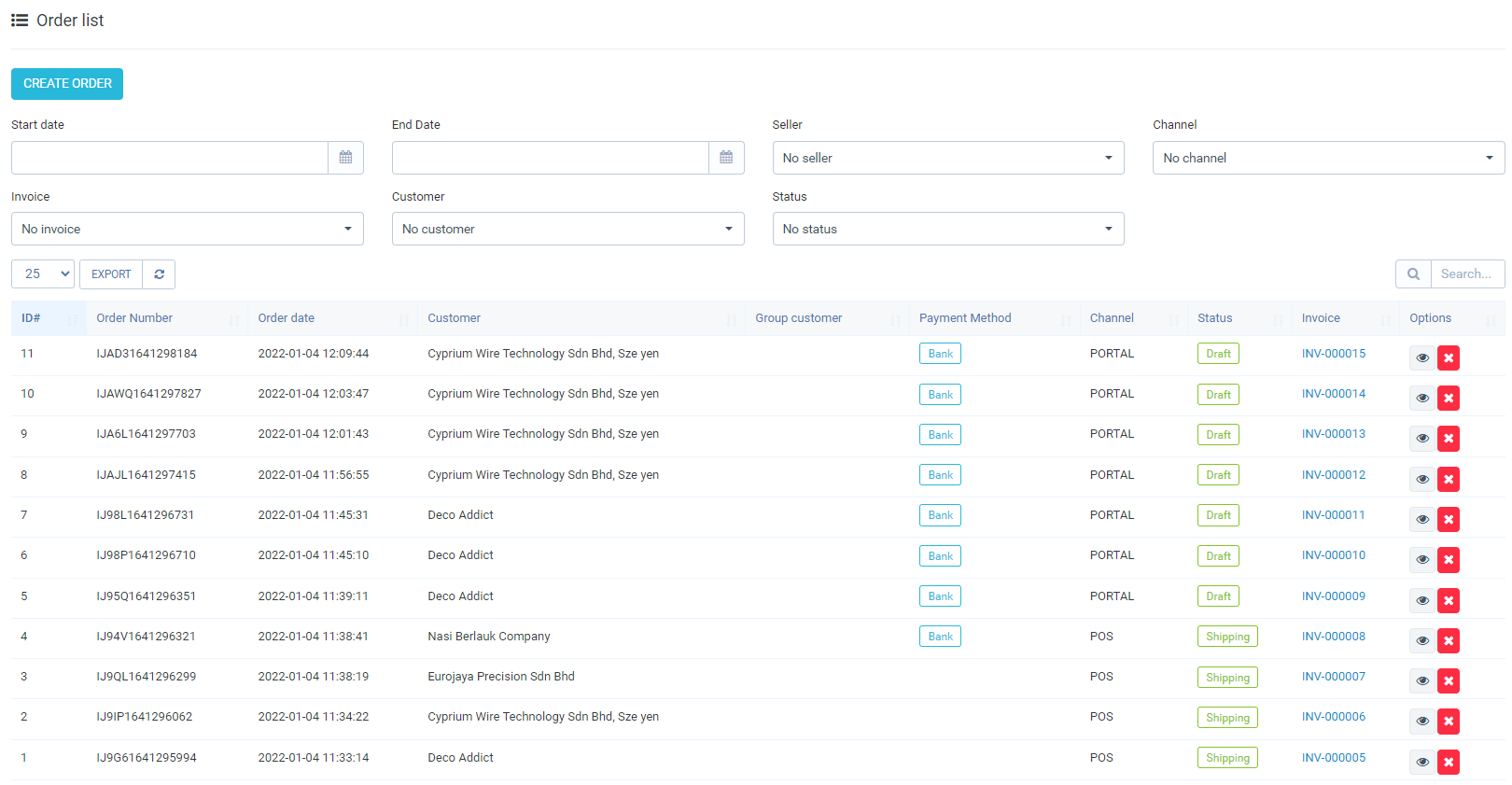Image resolution: width=1512 pixels, height=785 pixels.
Task: Click the CREATE ORDER button
Action: click(x=67, y=84)
